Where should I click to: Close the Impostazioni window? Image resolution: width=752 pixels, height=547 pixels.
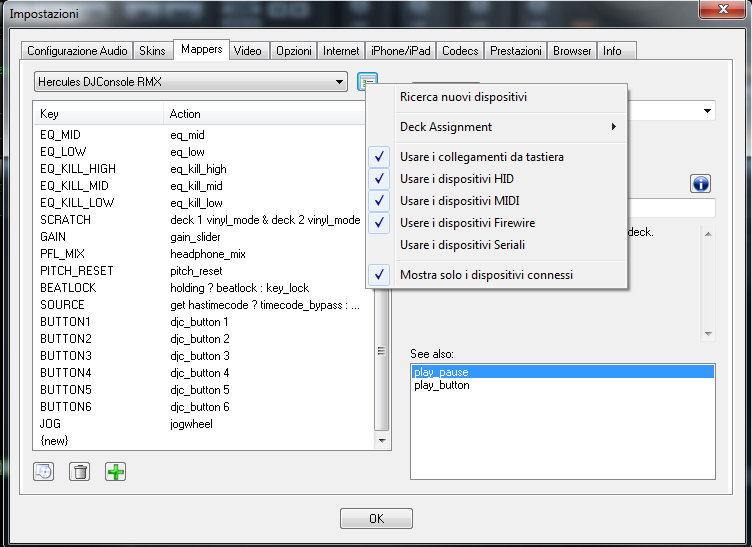[722, 9]
